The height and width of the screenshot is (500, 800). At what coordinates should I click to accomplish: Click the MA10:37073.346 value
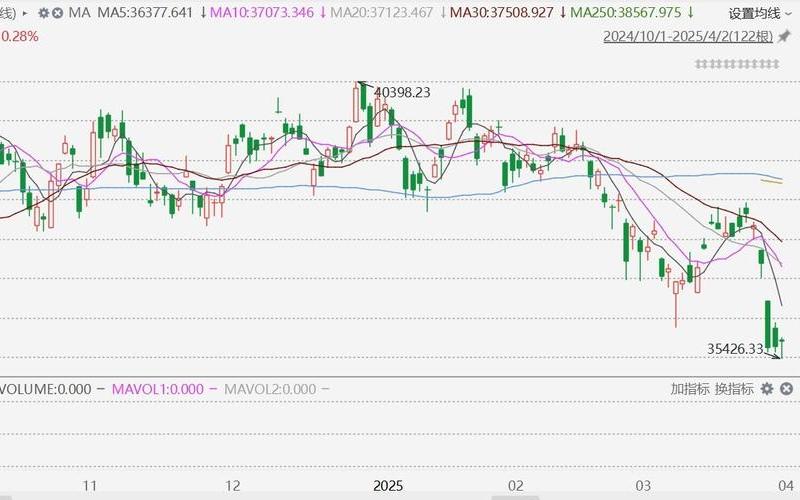pos(262,13)
